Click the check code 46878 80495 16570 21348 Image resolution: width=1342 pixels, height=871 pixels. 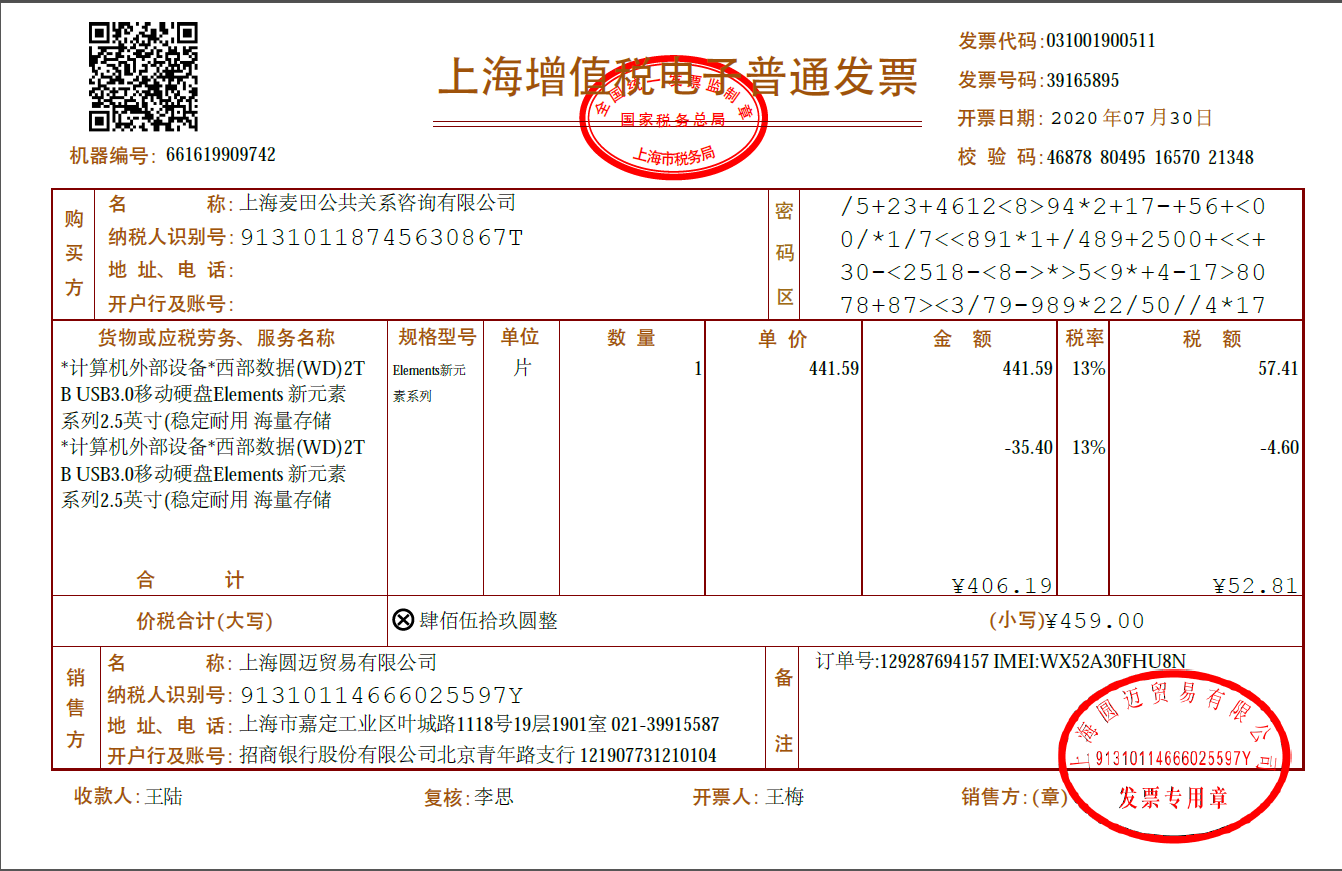click(x=1149, y=157)
